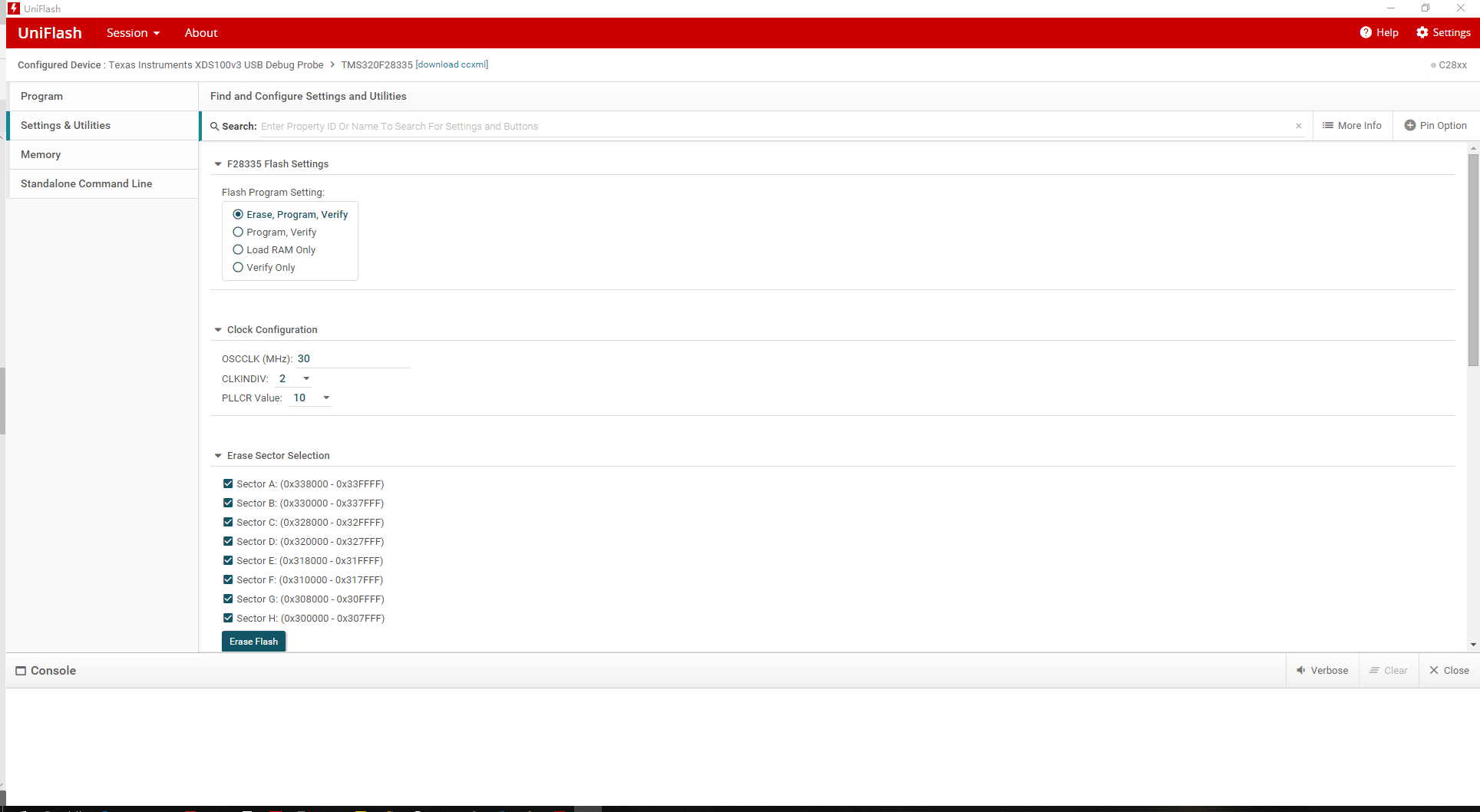Click the More Info list icon

(x=1328, y=125)
